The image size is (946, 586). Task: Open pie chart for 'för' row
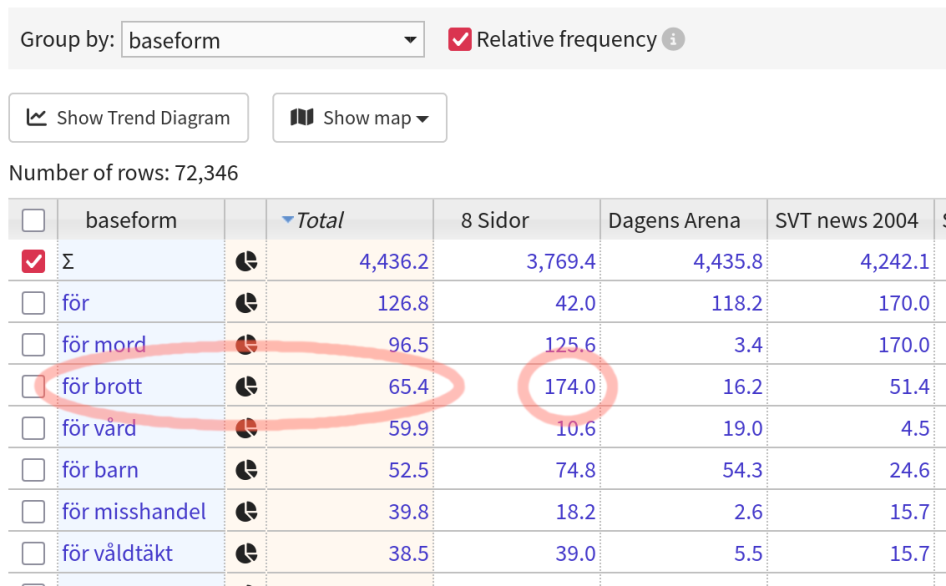tap(246, 303)
